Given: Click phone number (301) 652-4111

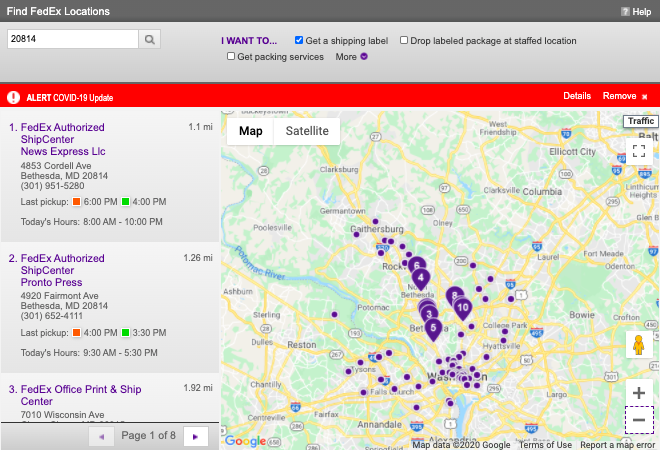Looking at the screenshot, I should pos(51,316).
